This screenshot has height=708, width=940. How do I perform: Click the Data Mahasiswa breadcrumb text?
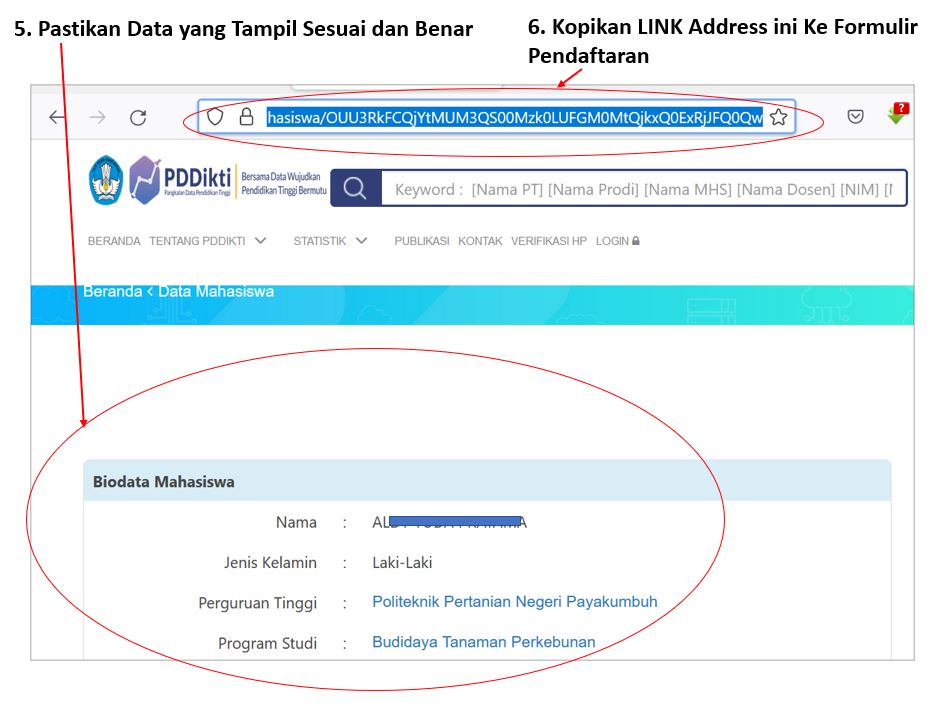[216, 291]
